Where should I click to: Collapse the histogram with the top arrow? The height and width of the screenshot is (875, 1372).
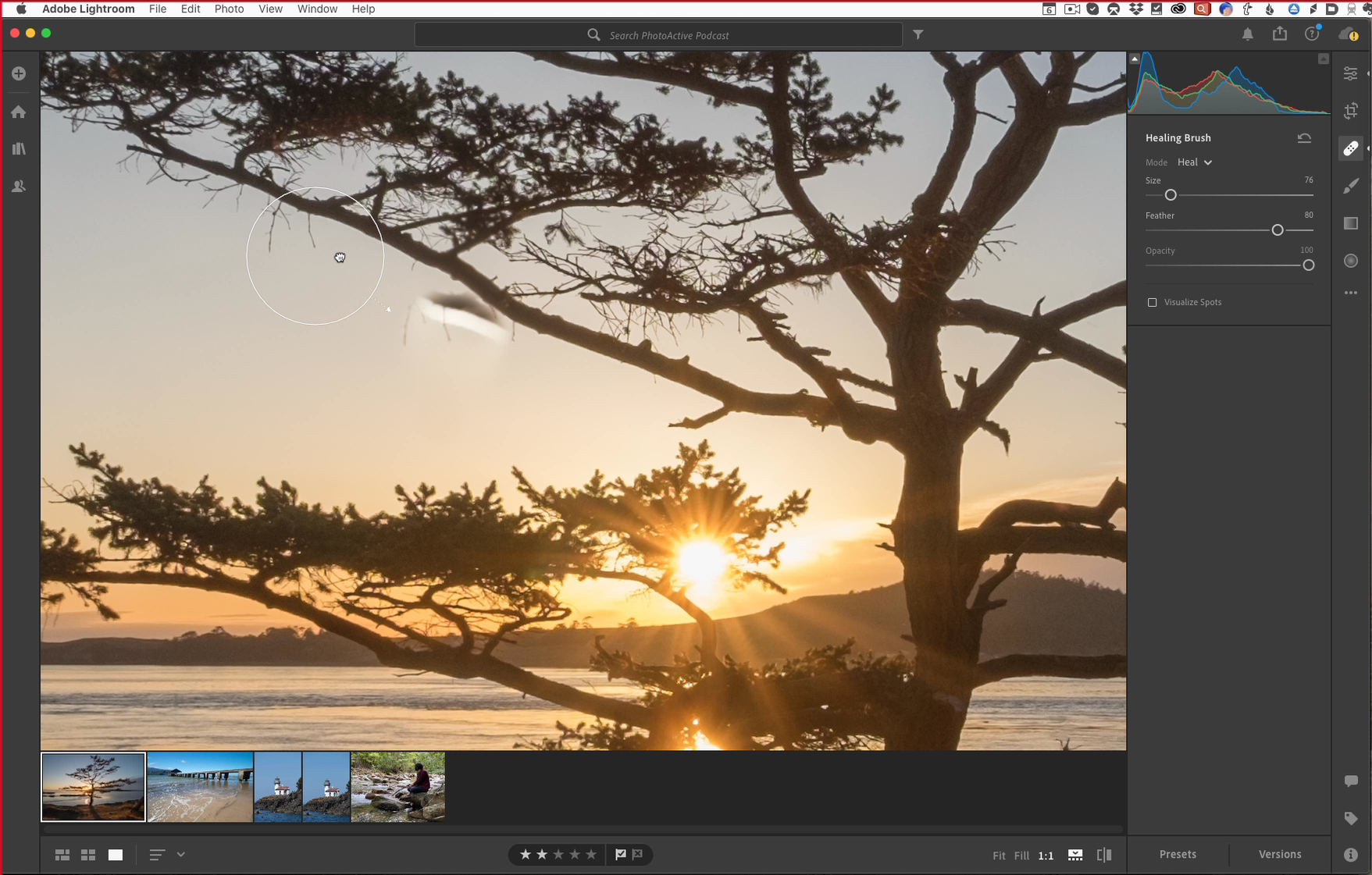click(x=1135, y=59)
